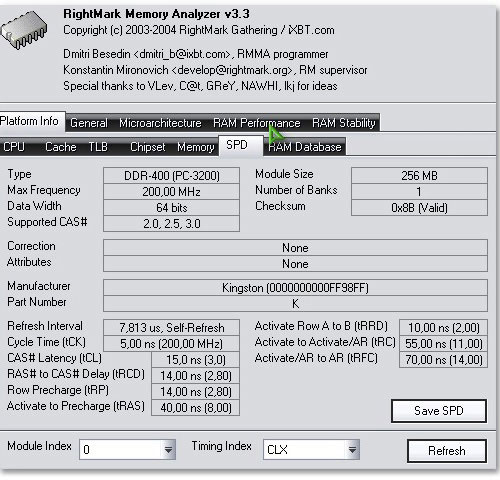Click the Row Precharge tRP value
This screenshot has width=500, height=480.
click(196, 391)
